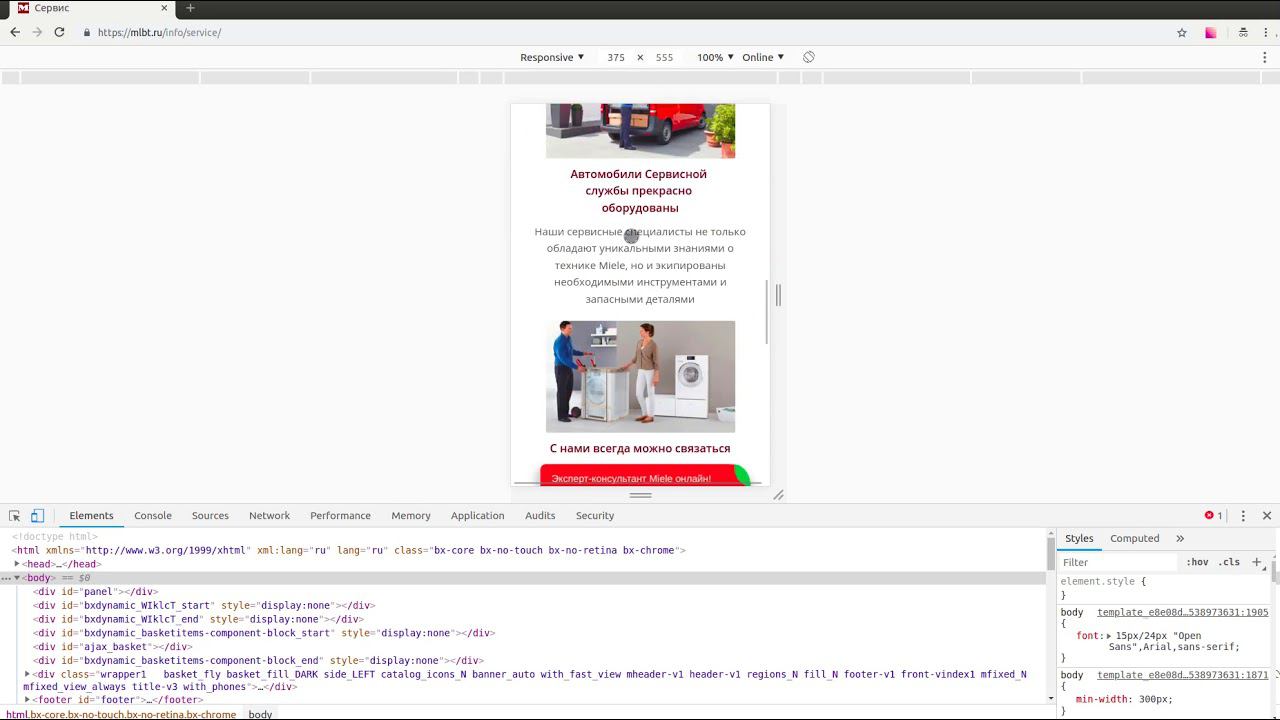Toggle the device toolbar icon
This screenshot has height=720, width=1280.
37,516
